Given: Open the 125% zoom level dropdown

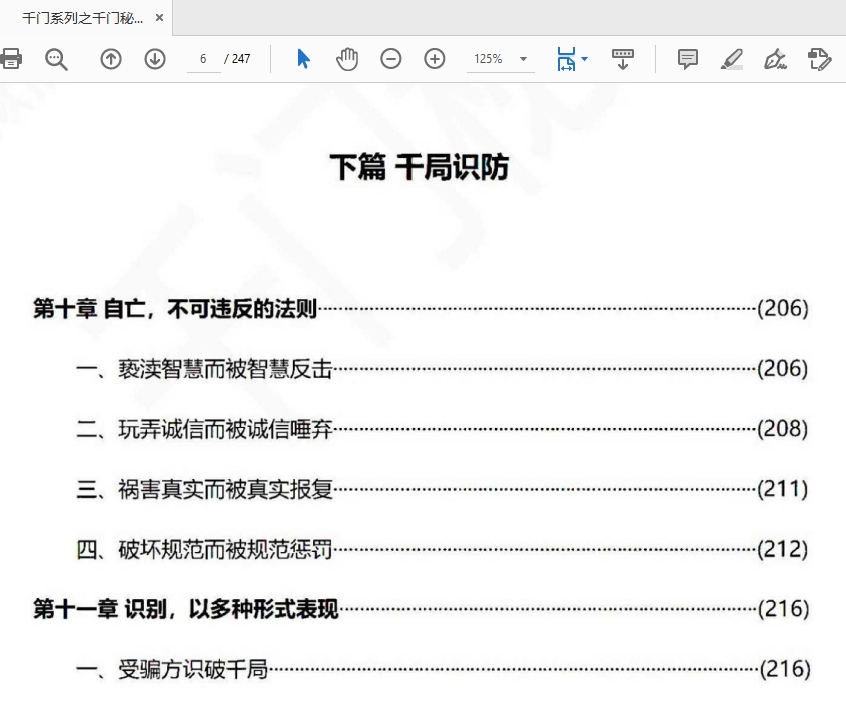Looking at the screenshot, I should pos(500,59).
